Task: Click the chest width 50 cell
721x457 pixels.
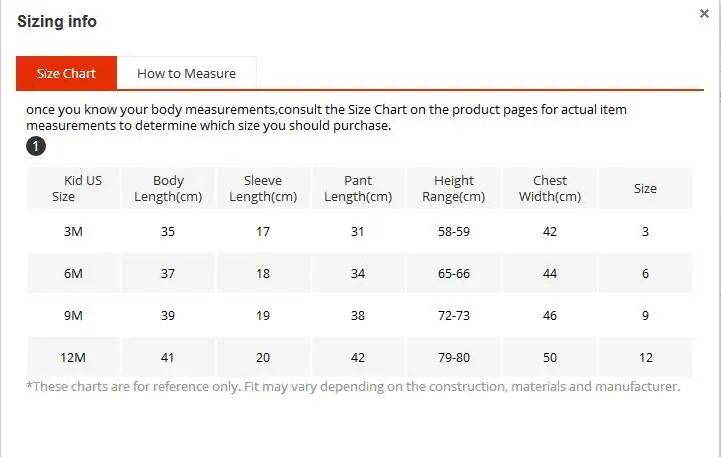Action: click(x=550, y=357)
